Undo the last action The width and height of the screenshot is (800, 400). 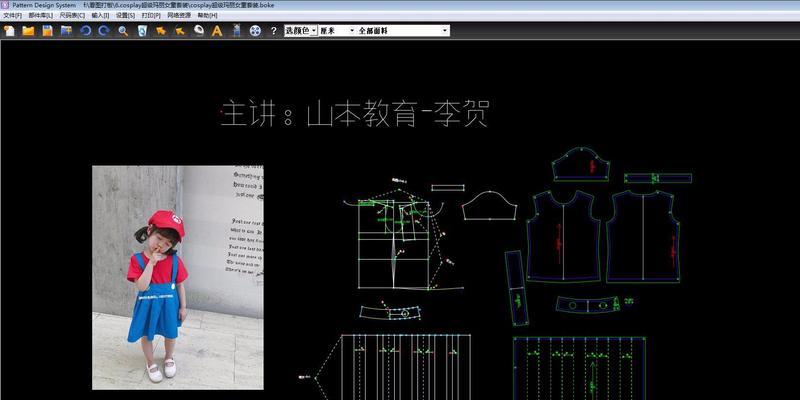[85, 31]
